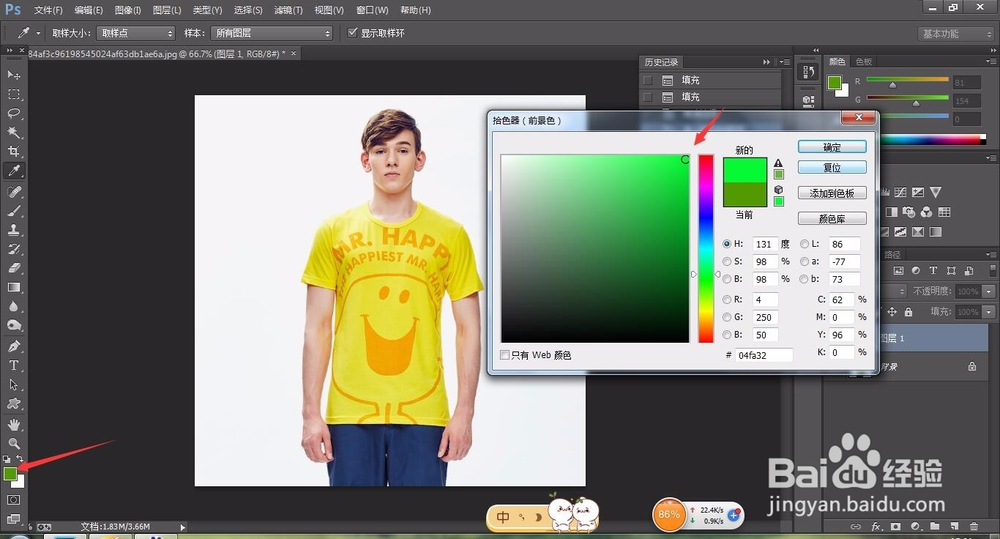This screenshot has height=539, width=1000.
Task: Open the 基本功能 workspace dropdown
Action: (956, 34)
